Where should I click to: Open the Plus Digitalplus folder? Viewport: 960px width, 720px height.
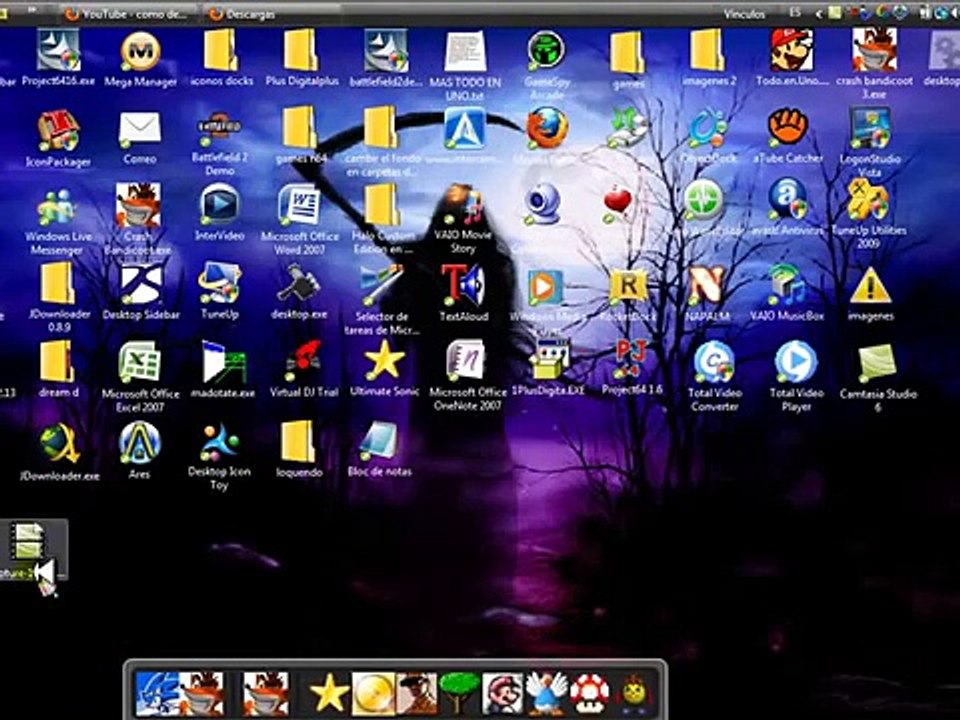pos(301,51)
